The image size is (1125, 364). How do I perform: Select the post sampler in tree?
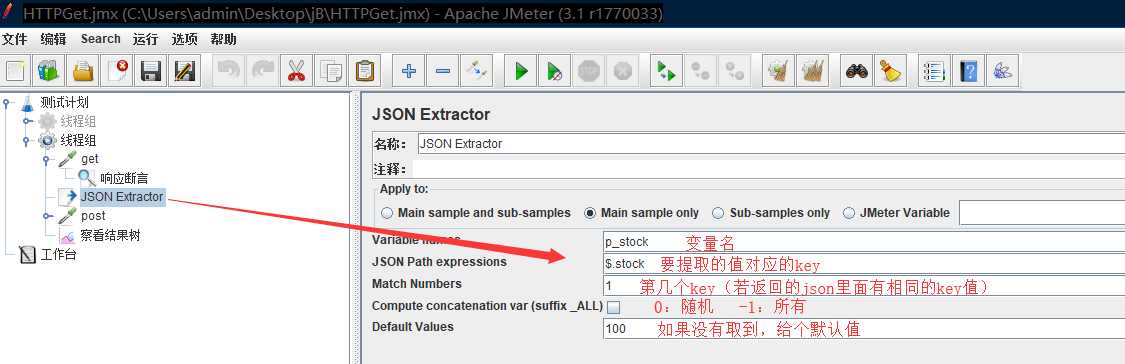(x=93, y=215)
